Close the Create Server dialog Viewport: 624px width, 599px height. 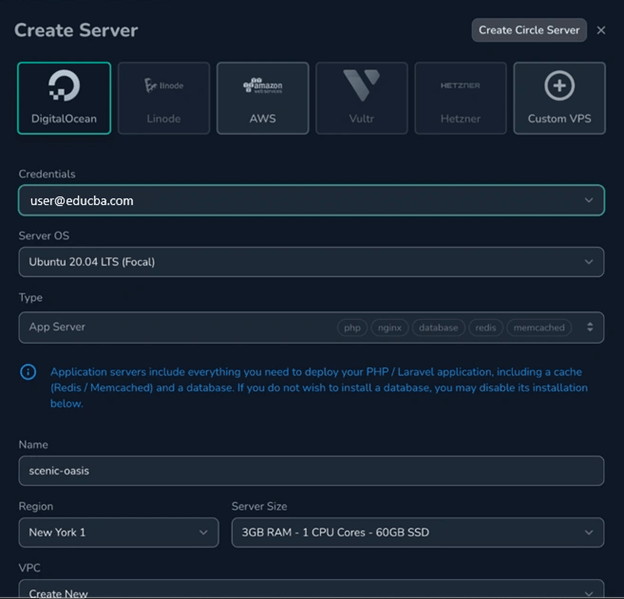click(601, 30)
